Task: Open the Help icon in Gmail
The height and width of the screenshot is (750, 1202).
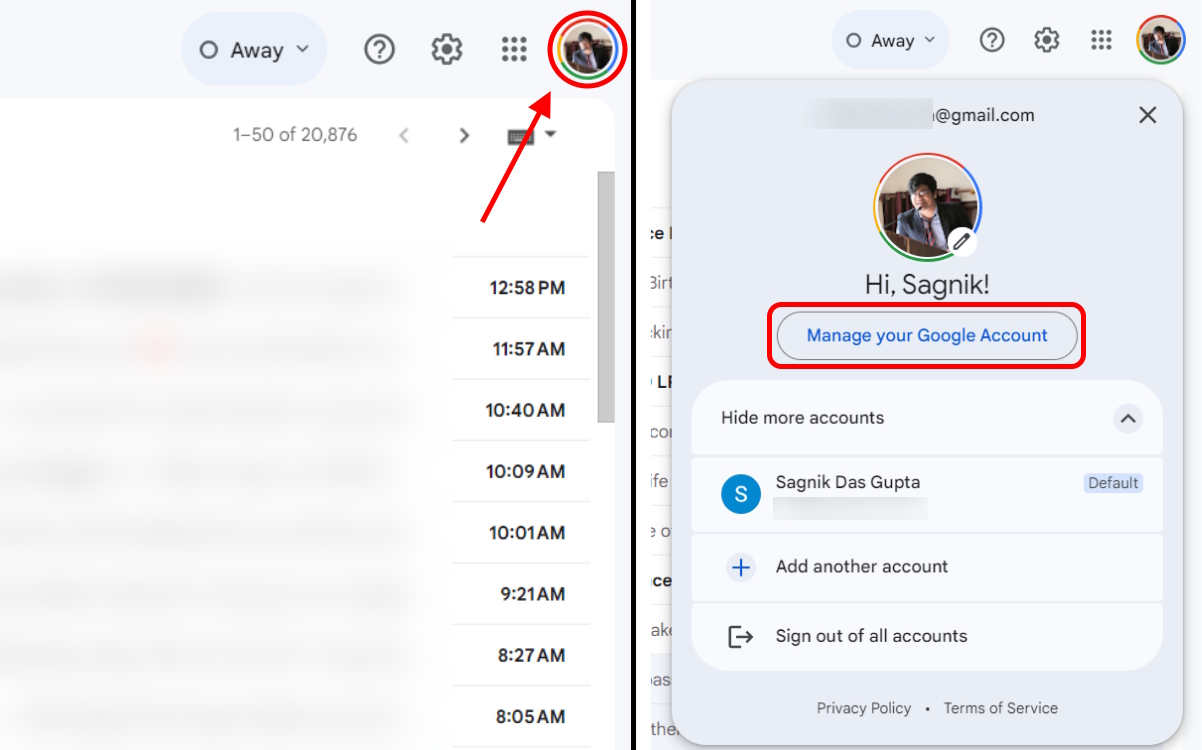Action: coord(379,48)
